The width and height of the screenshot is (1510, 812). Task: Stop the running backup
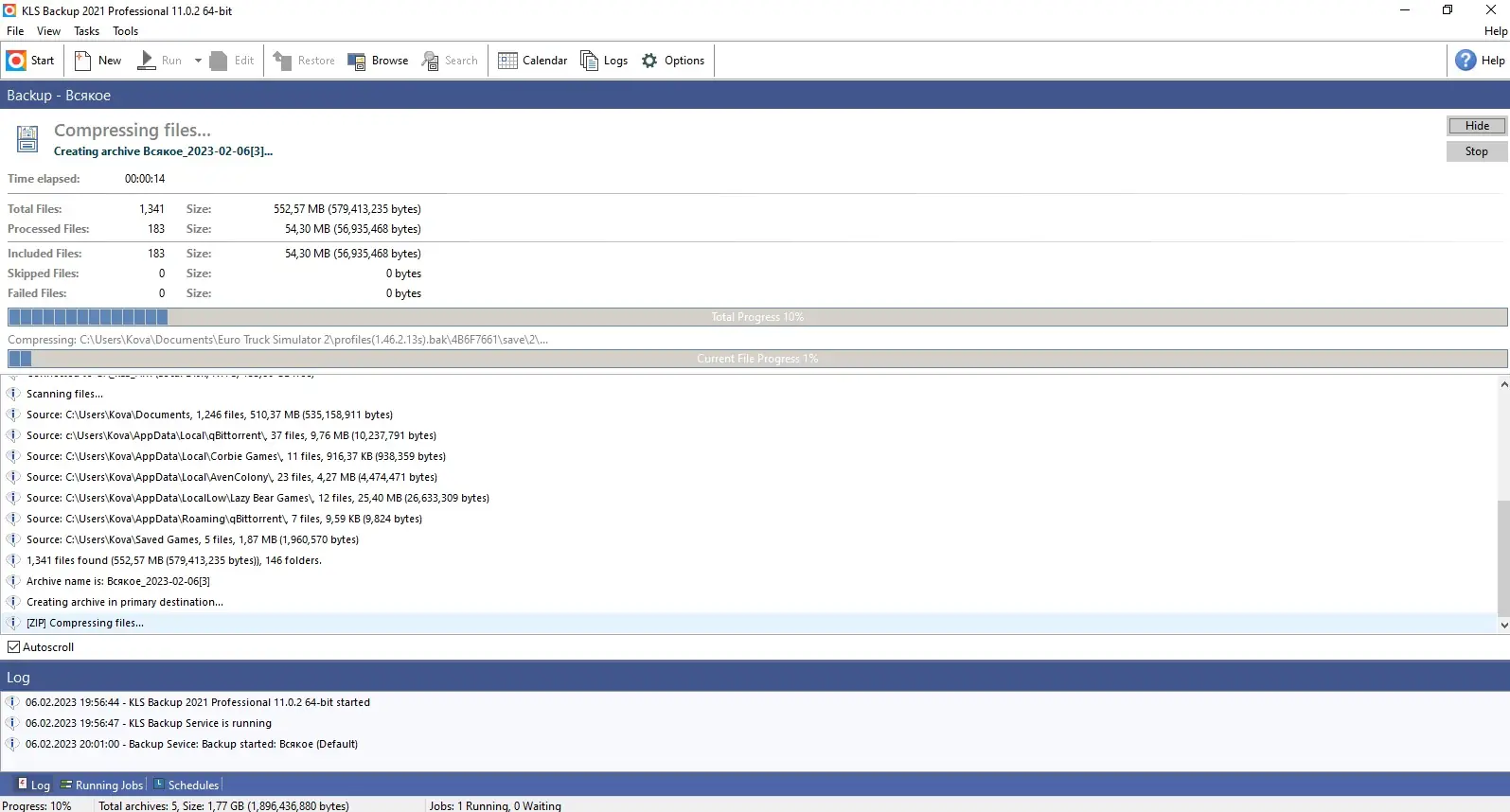pyautogui.click(x=1477, y=151)
